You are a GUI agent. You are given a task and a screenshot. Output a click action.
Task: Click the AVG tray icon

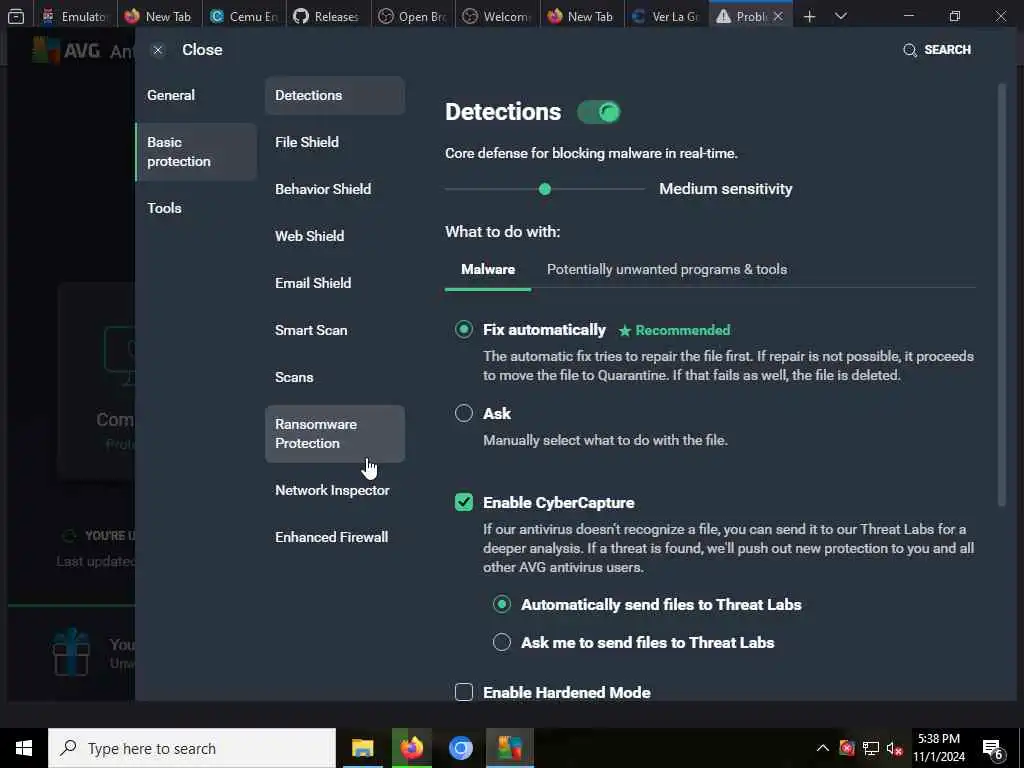(847, 748)
